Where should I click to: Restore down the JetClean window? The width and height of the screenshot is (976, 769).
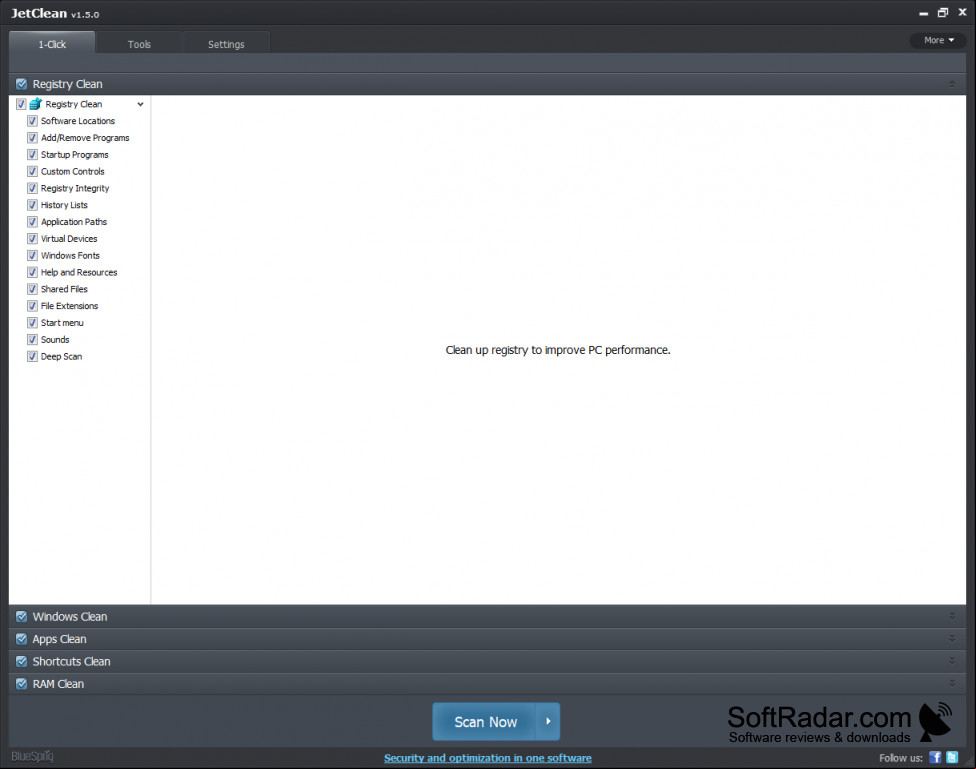point(943,12)
